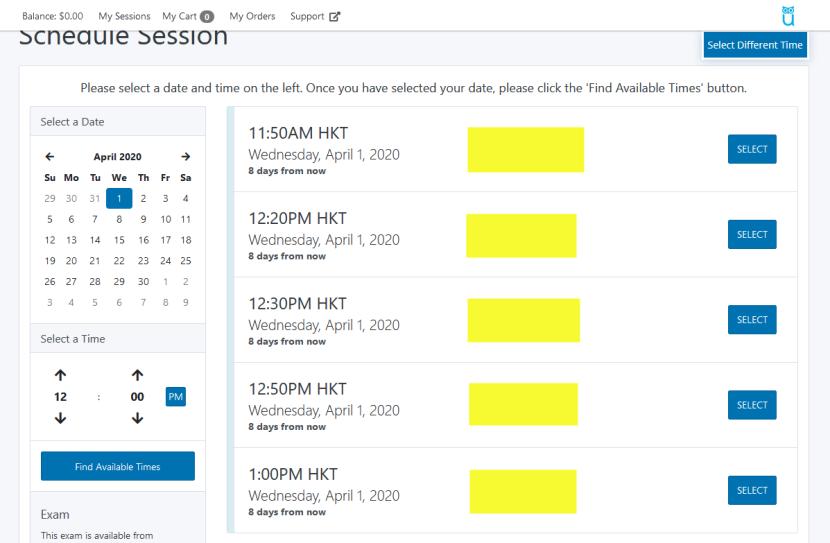Decrease the minutes with down arrow
This screenshot has height=543, width=830.
[138, 418]
